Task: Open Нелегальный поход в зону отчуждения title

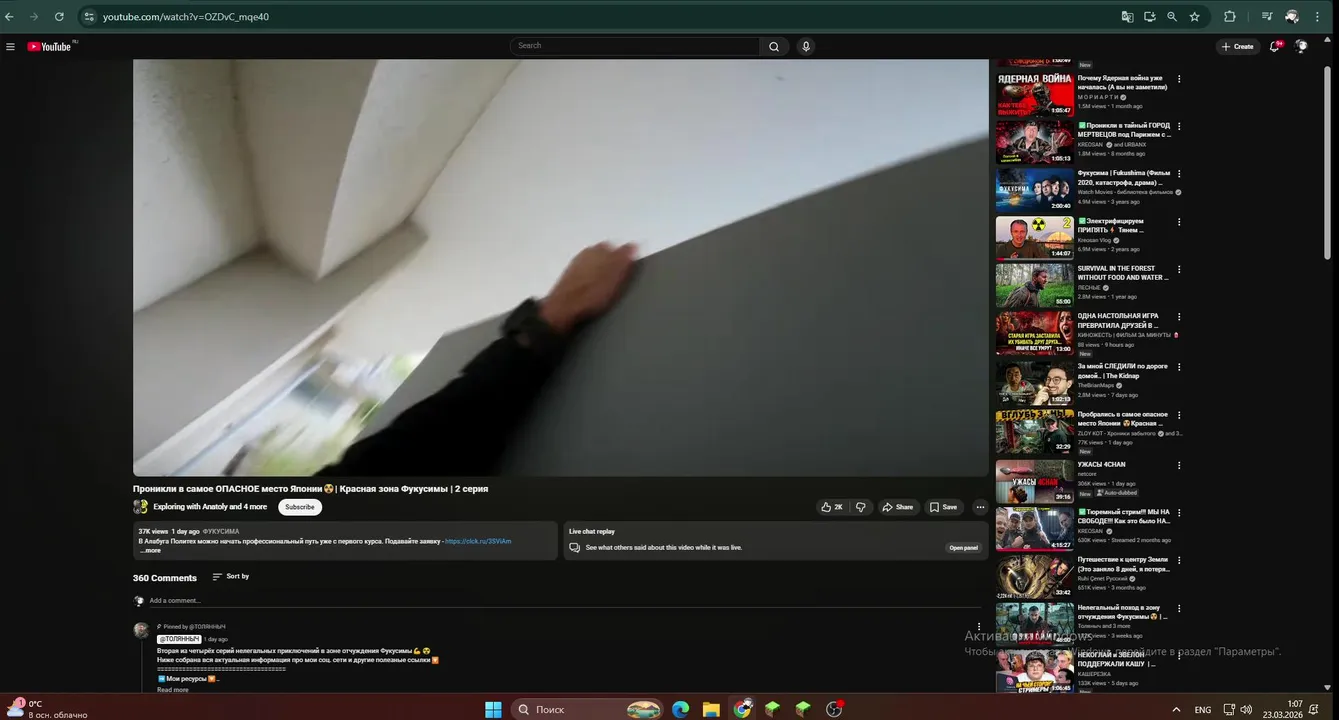Action: click(x=1122, y=612)
